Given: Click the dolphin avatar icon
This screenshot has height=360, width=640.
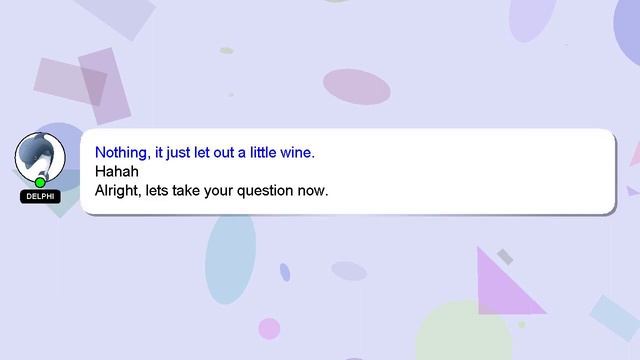Looking at the screenshot, I should (40, 158).
